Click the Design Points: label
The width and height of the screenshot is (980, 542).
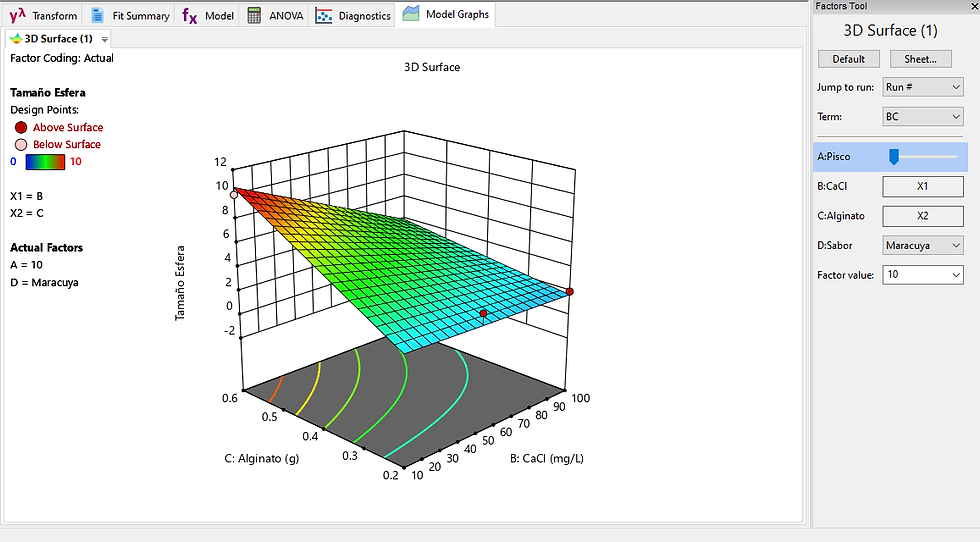pyautogui.click(x=44, y=110)
